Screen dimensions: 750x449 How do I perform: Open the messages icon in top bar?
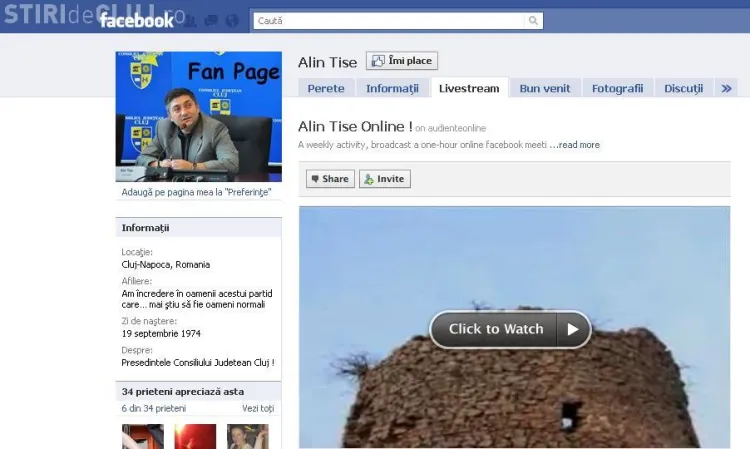(213, 20)
